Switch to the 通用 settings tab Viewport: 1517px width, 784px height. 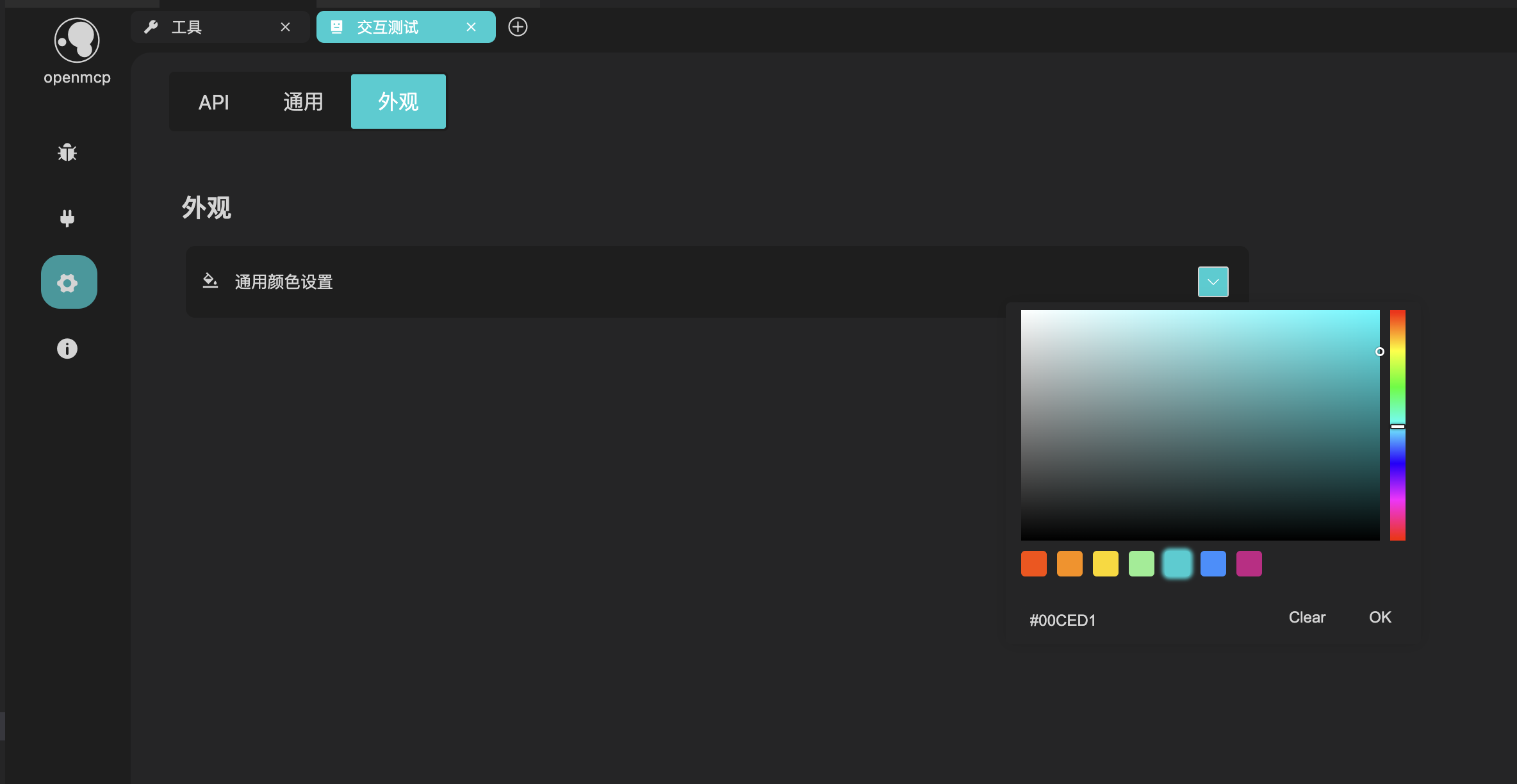pyautogui.click(x=303, y=102)
